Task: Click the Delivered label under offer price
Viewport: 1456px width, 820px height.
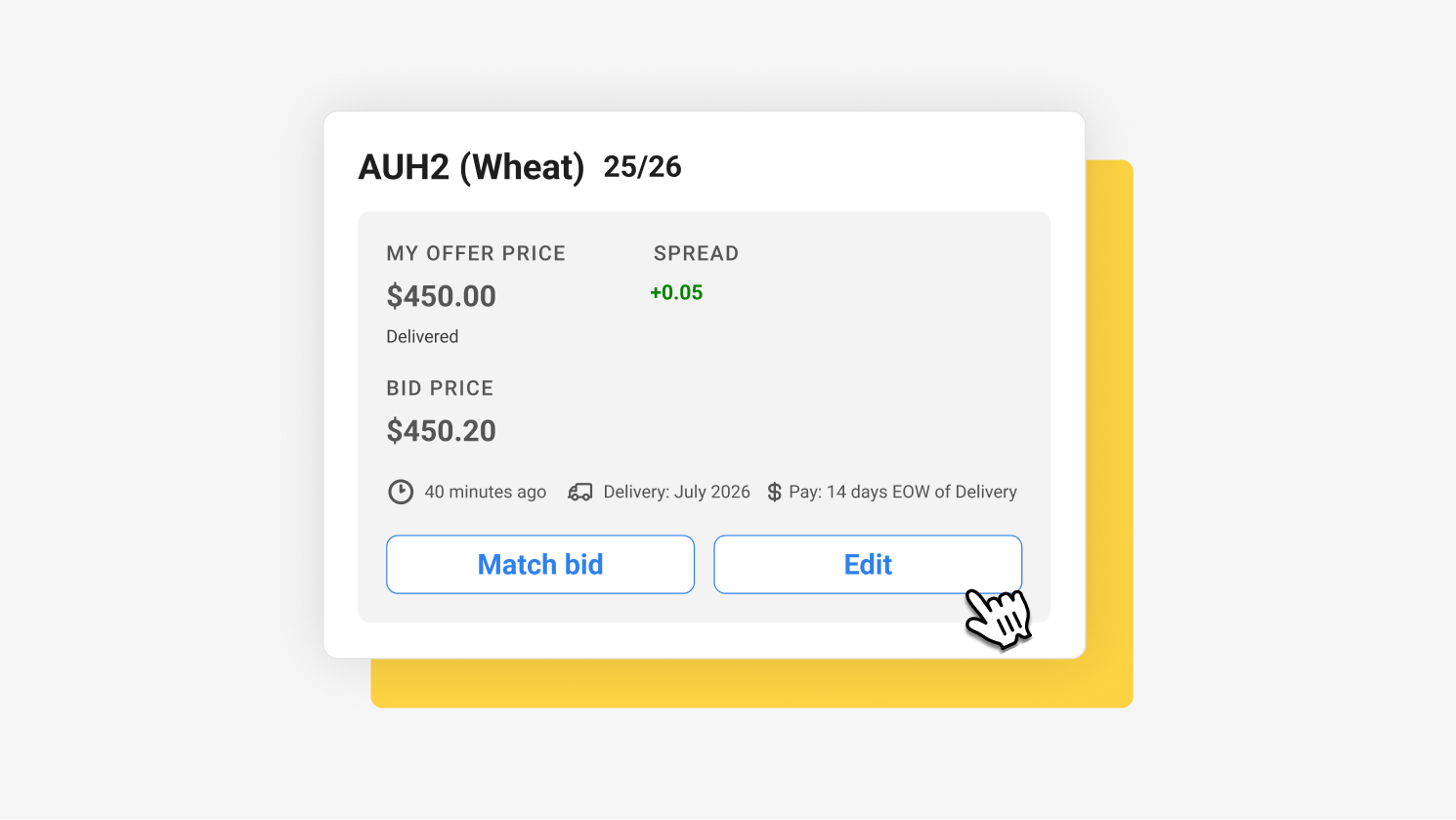Action: (422, 336)
